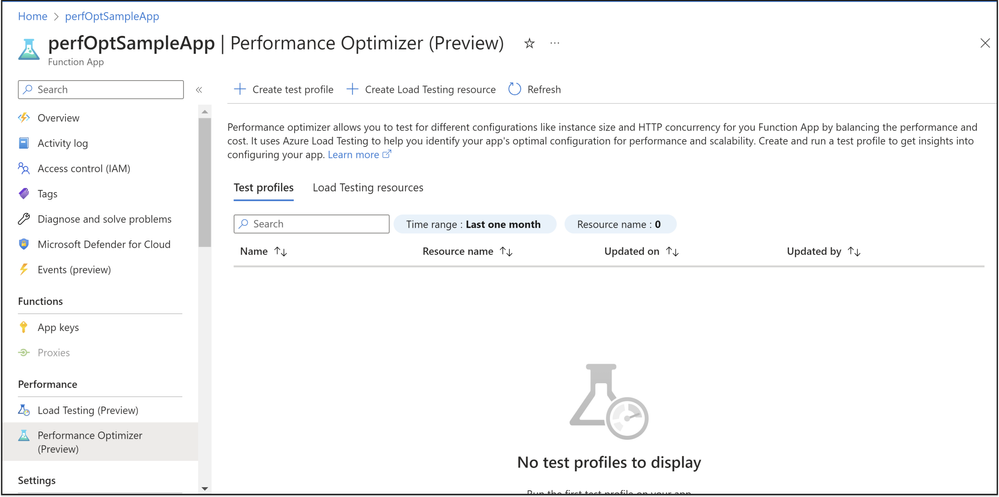Click the plus icon for Create test profile
999x497 pixels.
tap(240, 89)
